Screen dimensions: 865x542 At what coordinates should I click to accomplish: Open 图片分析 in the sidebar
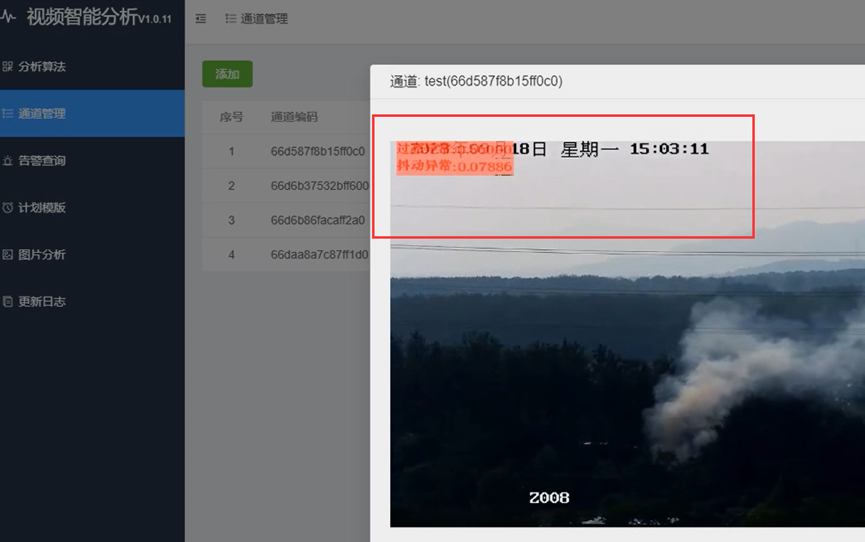pos(92,254)
